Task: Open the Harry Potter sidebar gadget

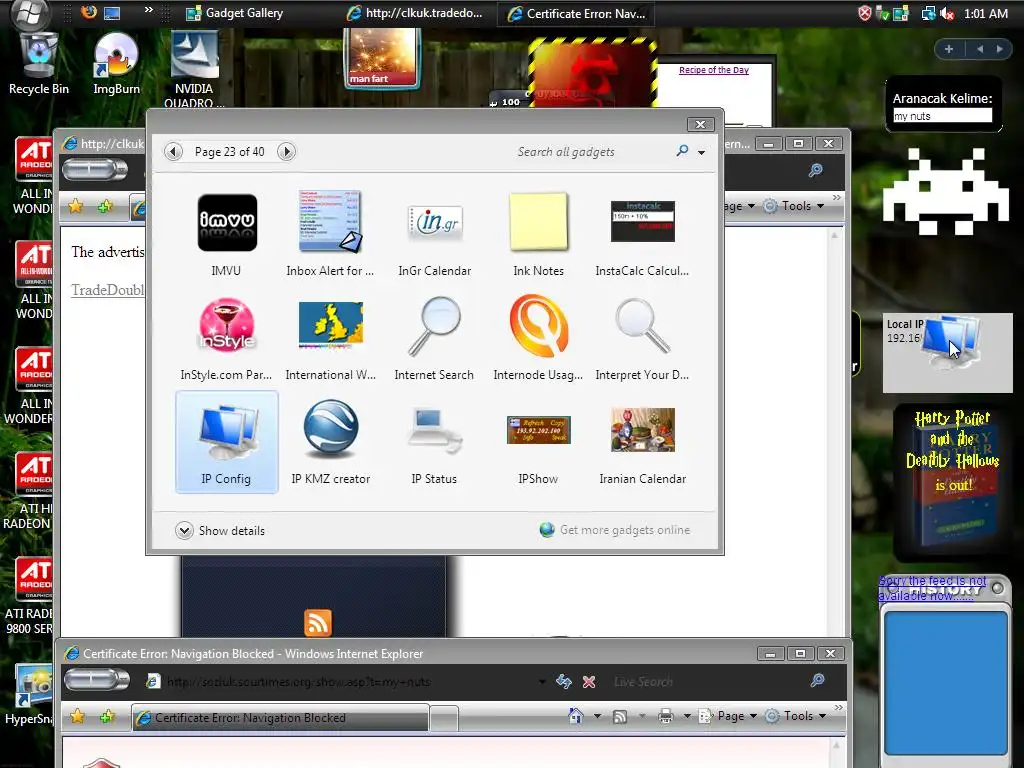Action: (953, 482)
